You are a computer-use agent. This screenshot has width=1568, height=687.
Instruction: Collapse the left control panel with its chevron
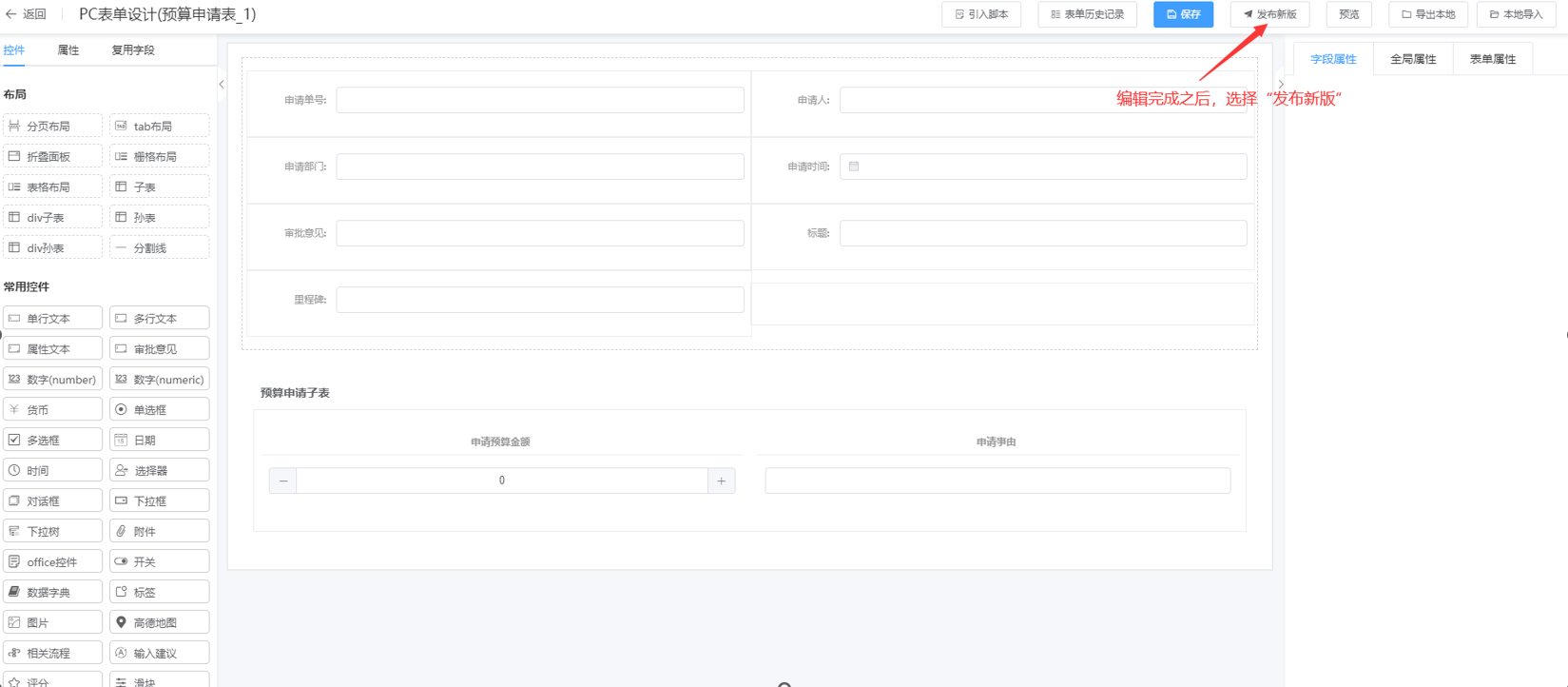click(x=222, y=85)
